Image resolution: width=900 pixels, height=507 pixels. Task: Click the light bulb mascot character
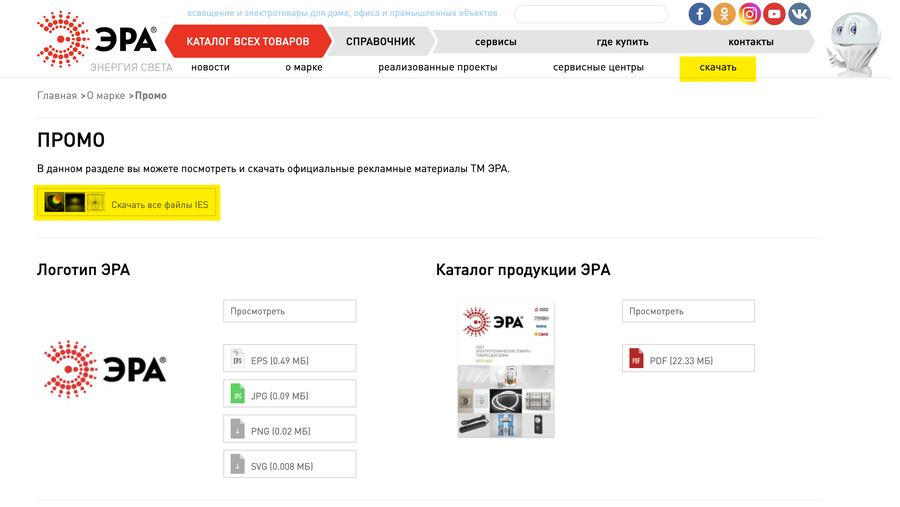[854, 44]
